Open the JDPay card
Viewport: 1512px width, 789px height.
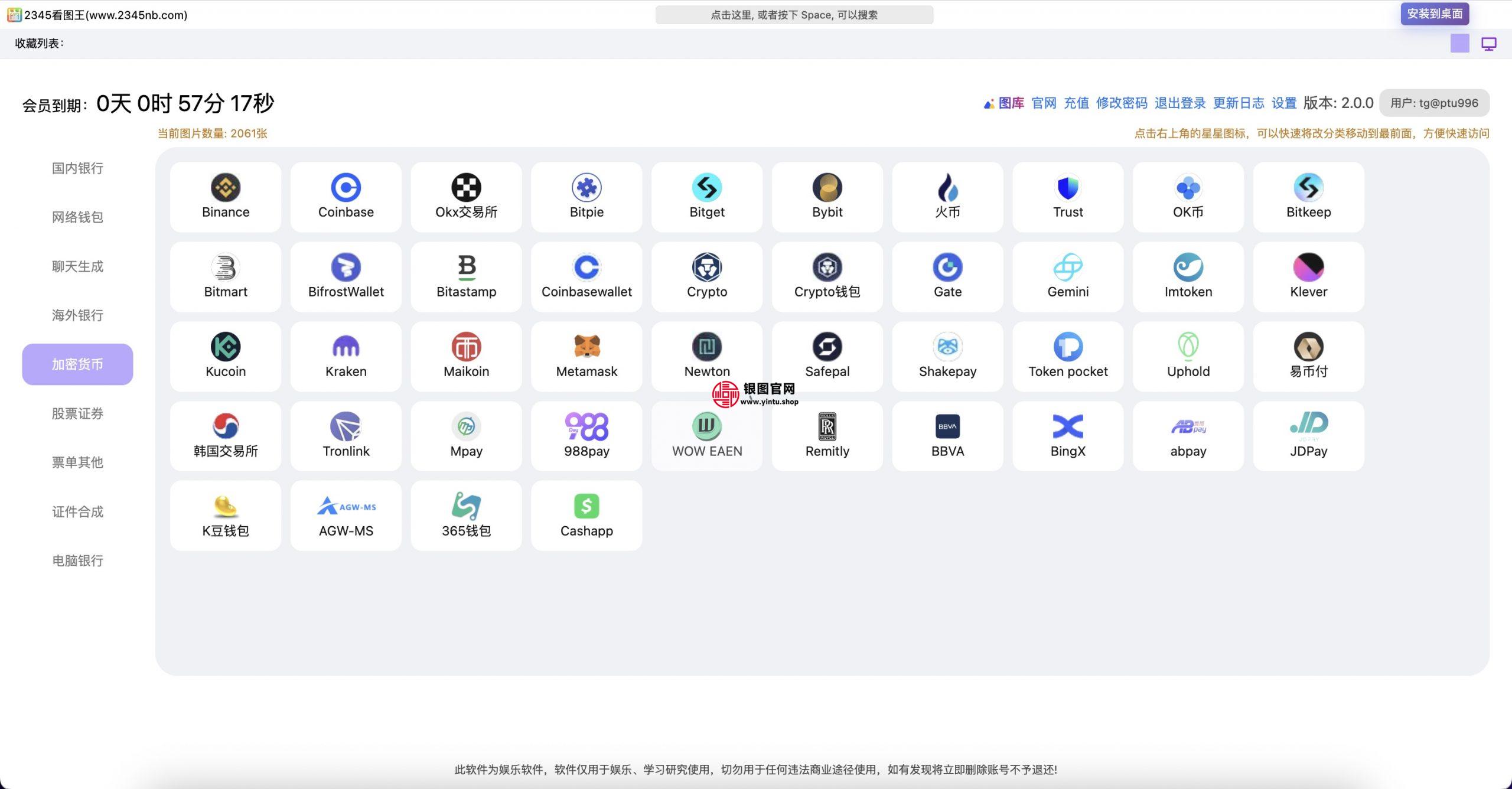pos(1309,436)
